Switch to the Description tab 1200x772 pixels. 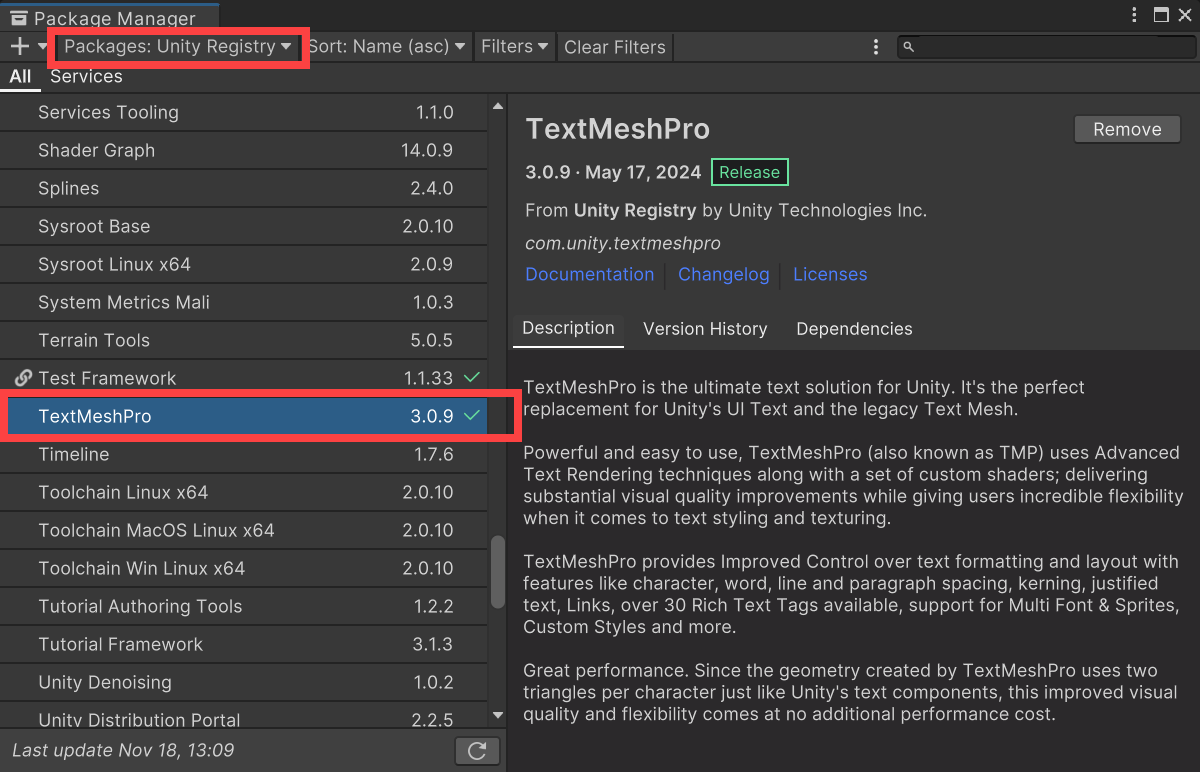coord(568,329)
